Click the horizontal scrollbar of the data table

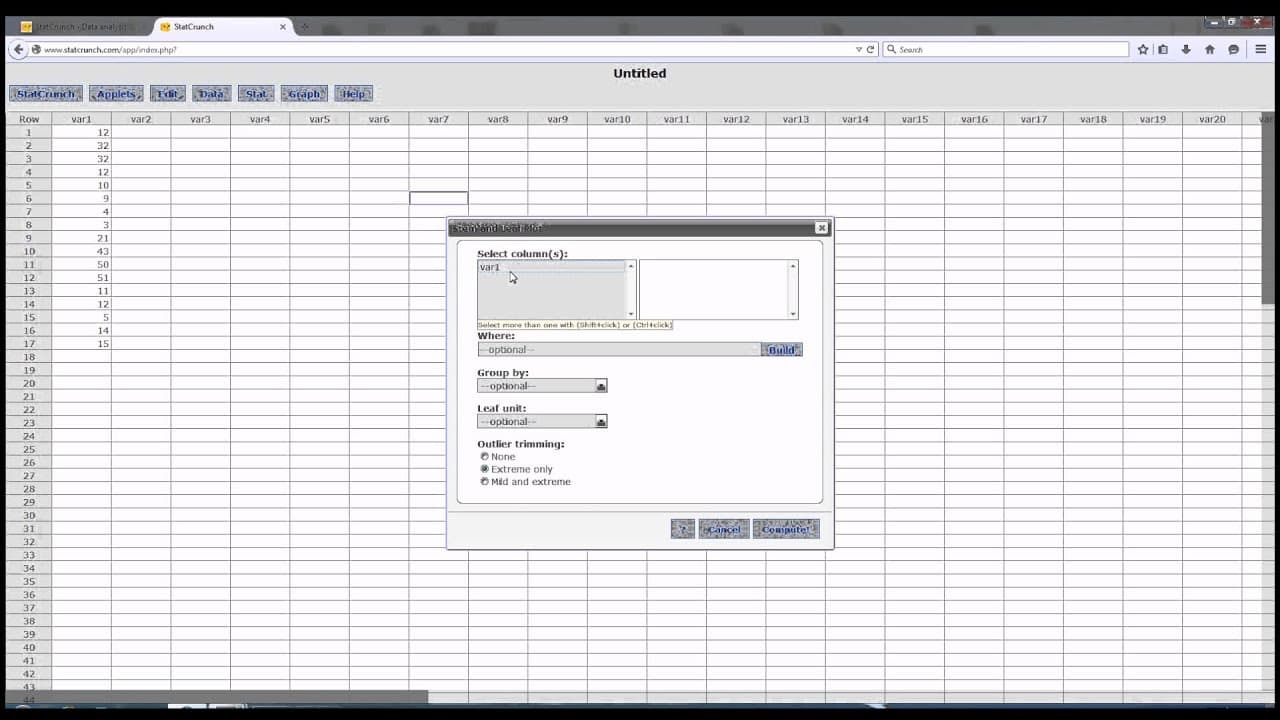tap(217, 696)
